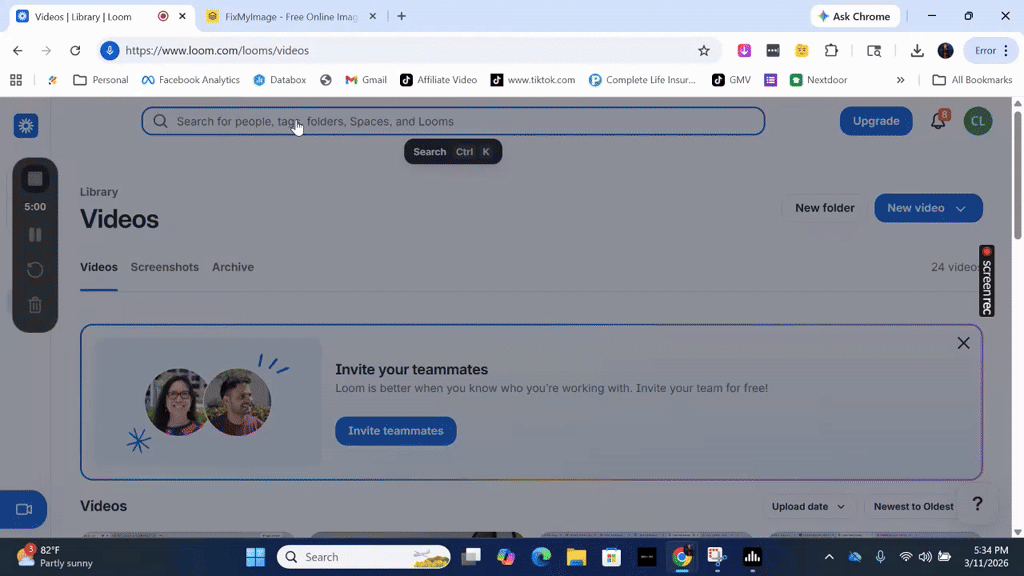Open the Snipping Tool taskbar icon
This screenshot has width=1024, height=576.
(x=716, y=557)
